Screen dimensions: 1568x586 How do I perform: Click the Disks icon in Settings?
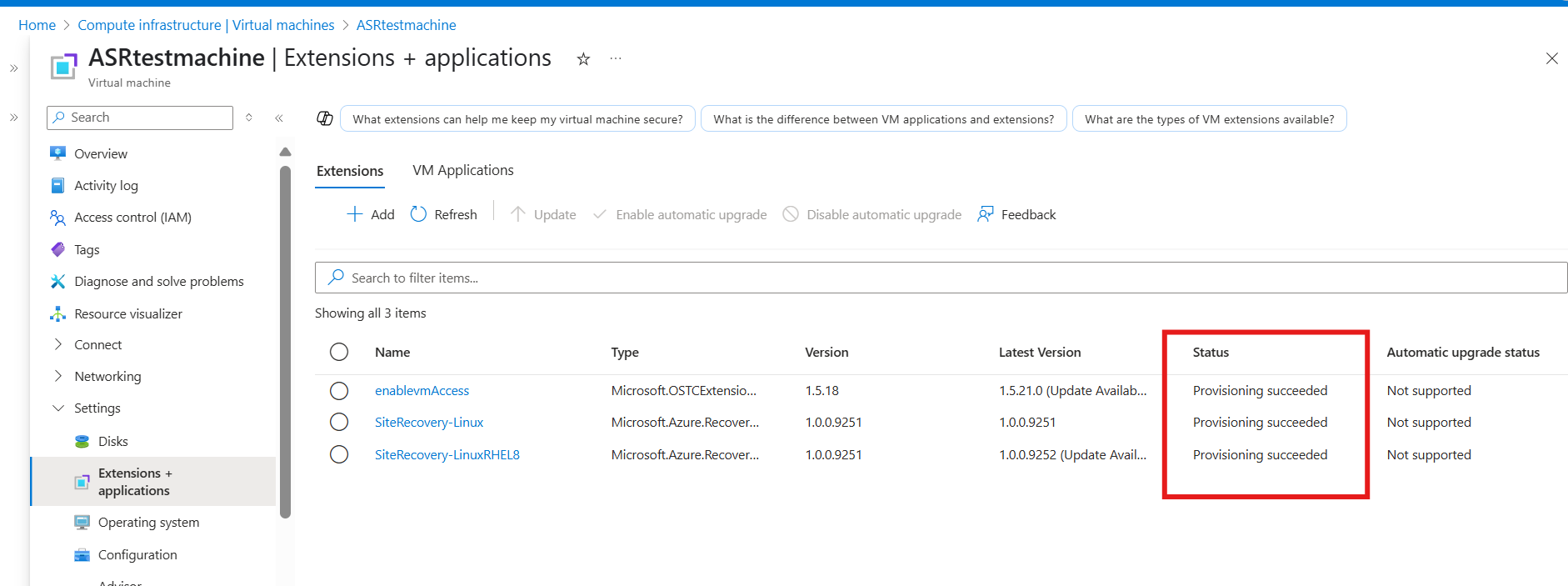coord(82,441)
